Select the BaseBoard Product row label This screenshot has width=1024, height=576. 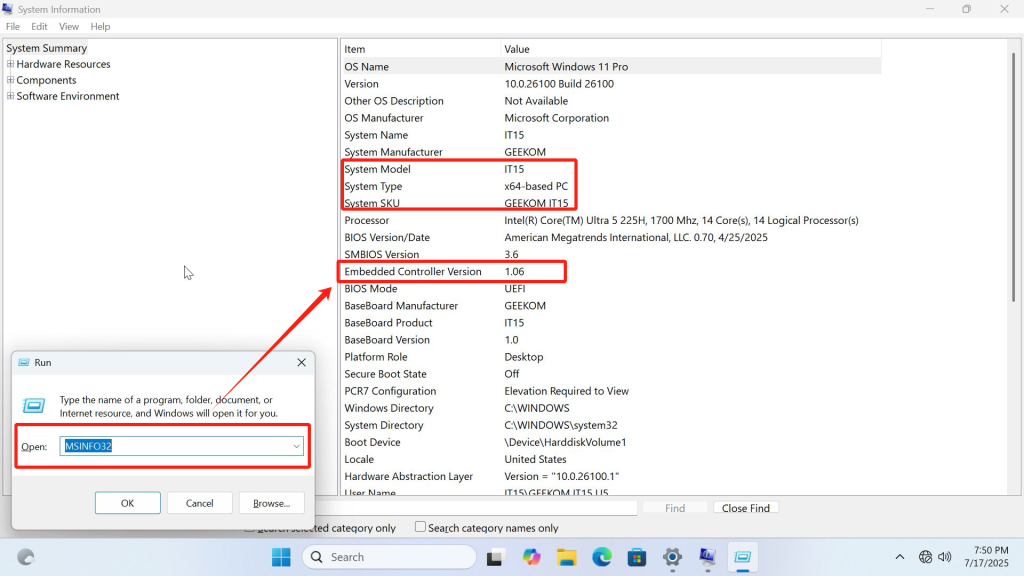click(x=388, y=323)
